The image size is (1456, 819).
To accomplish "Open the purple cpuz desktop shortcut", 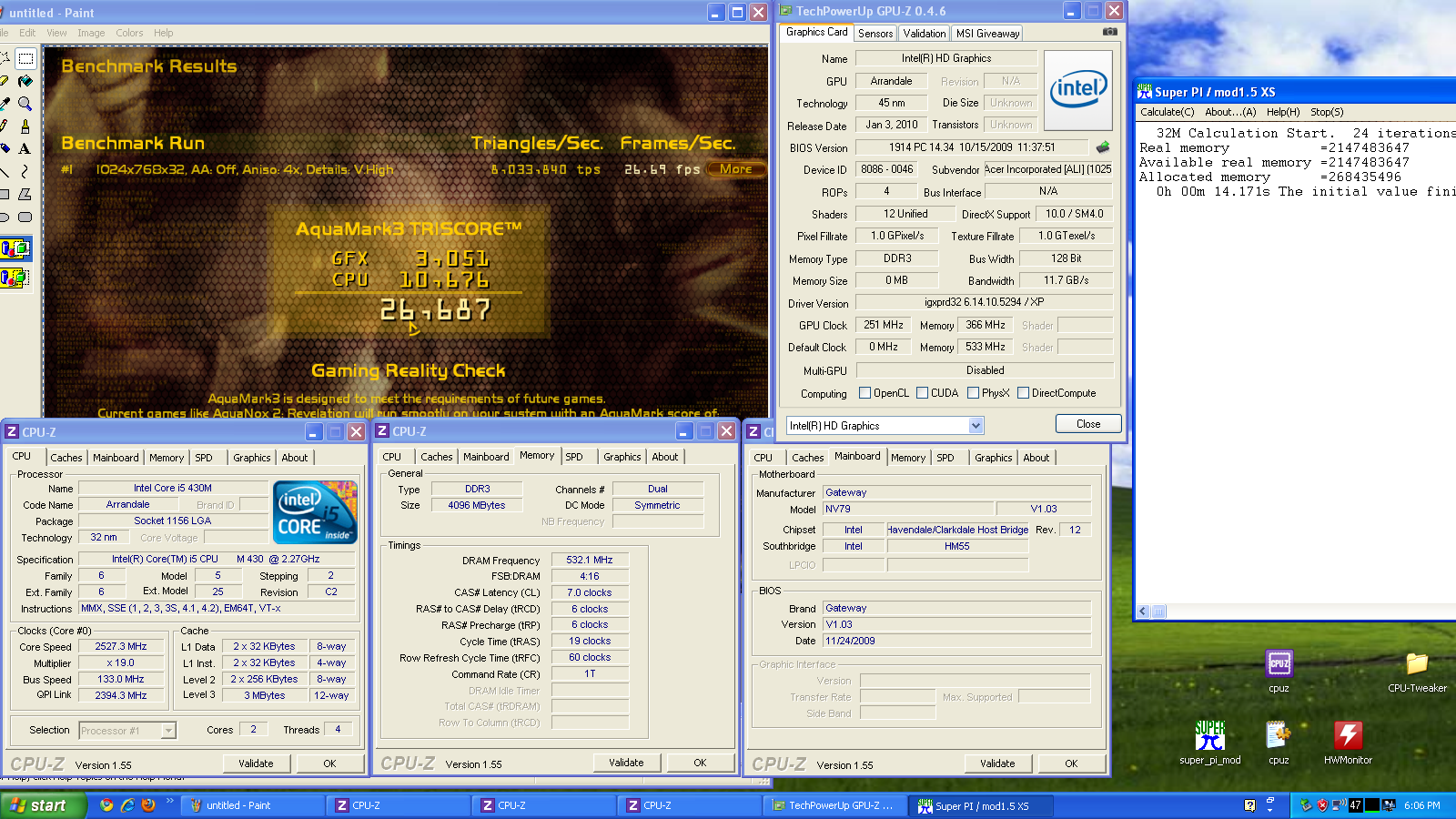I will pyautogui.click(x=1279, y=672).
